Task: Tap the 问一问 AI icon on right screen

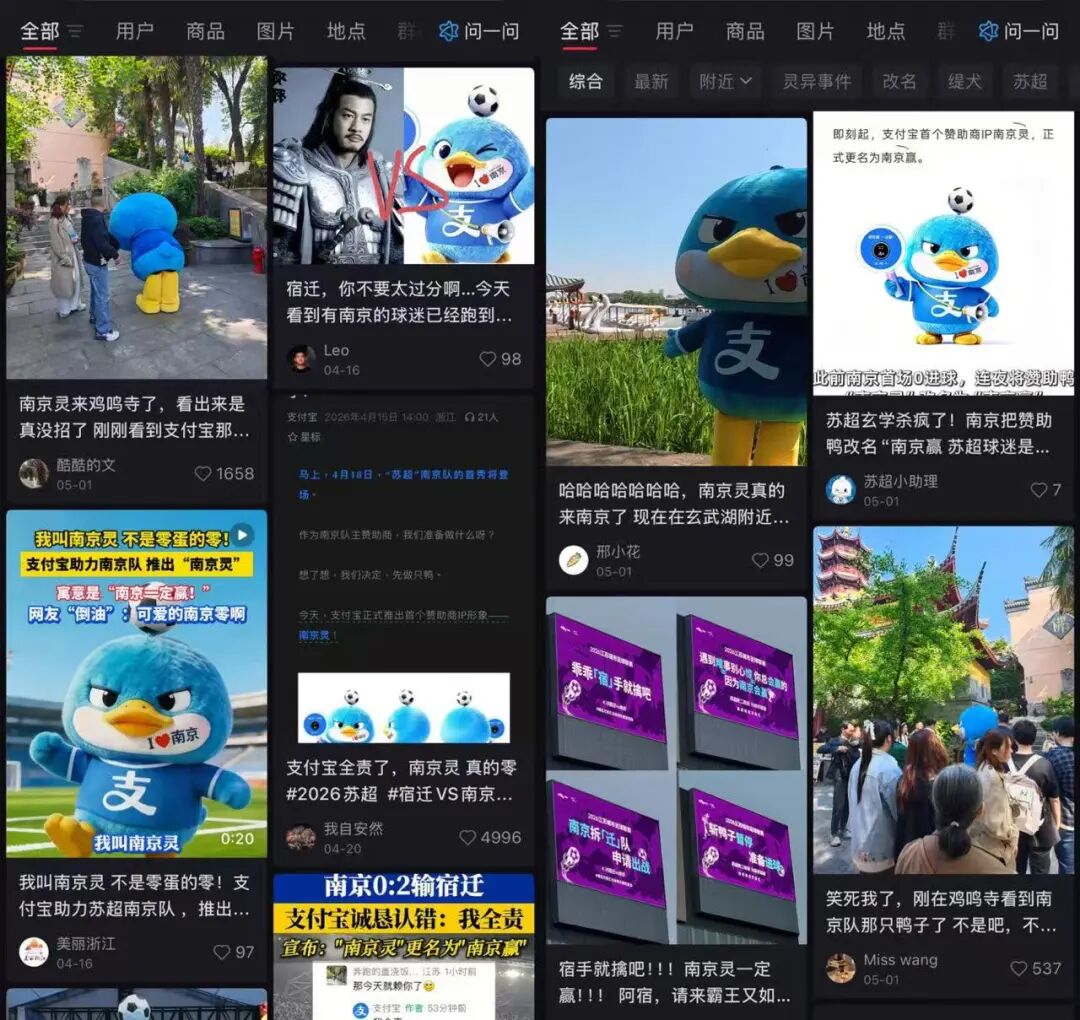Action: point(988,31)
